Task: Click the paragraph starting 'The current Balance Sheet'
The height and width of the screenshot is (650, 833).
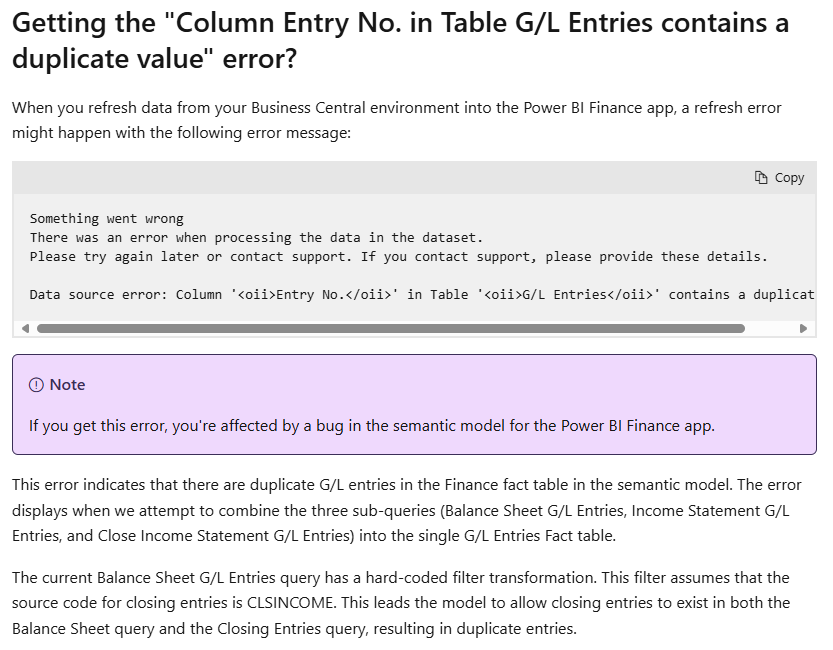Action: (401, 603)
